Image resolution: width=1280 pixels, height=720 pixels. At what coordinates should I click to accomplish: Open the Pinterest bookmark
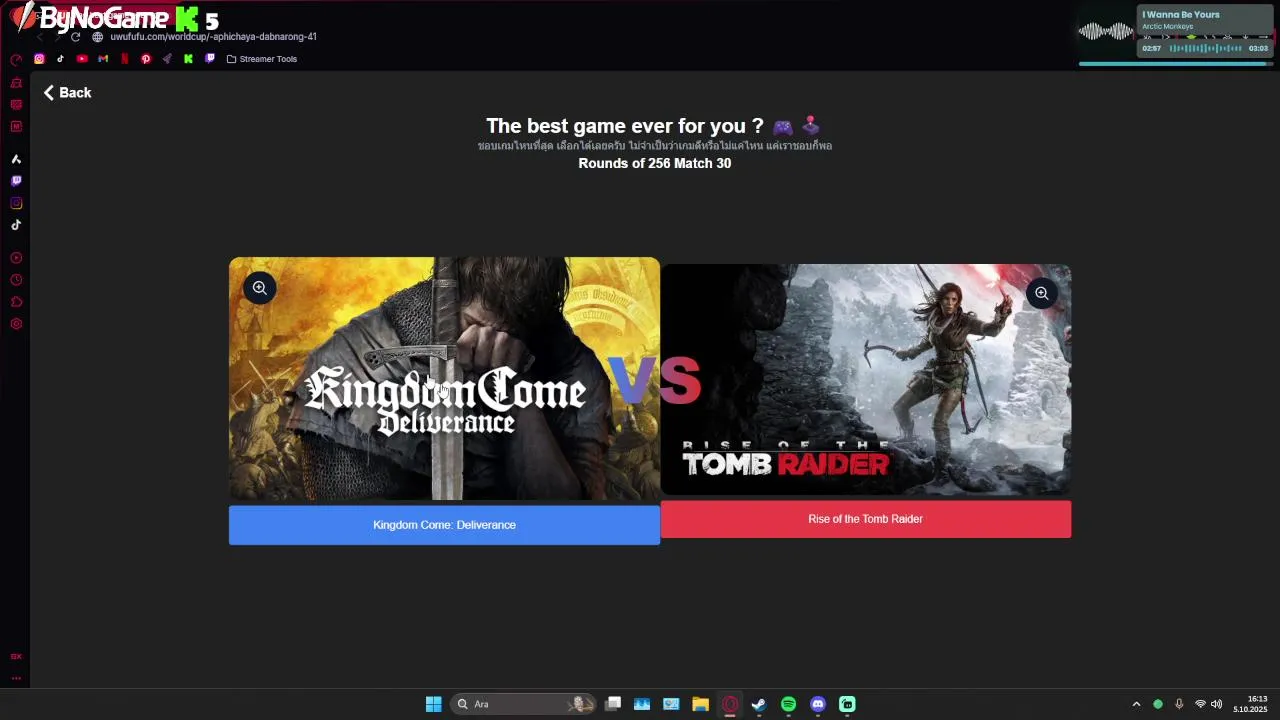tap(146, 59)
